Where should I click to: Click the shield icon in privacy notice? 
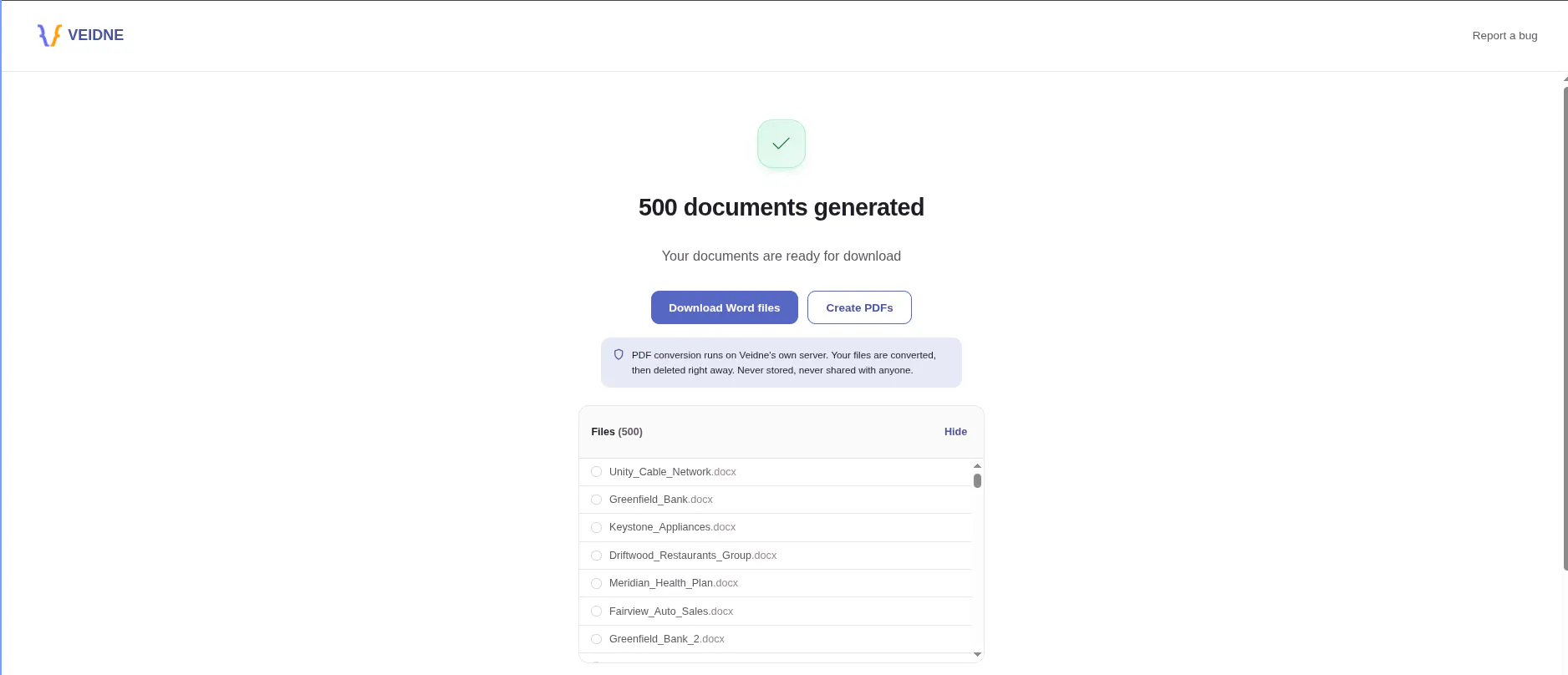[x=619, y=354]
